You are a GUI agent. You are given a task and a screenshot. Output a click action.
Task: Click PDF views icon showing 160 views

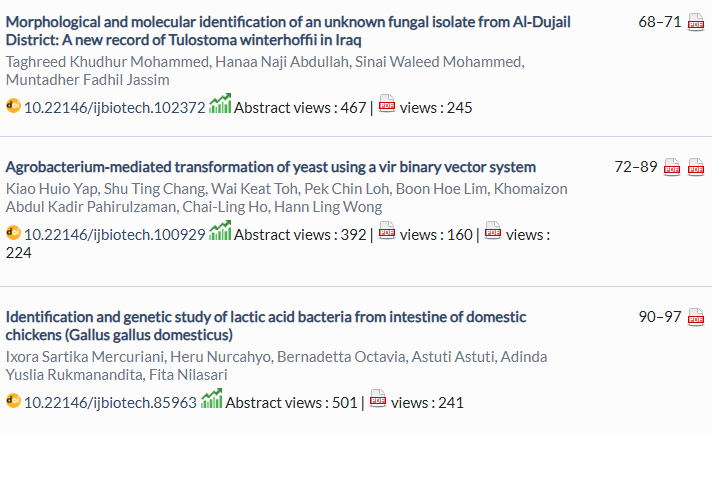pos(386,230)
